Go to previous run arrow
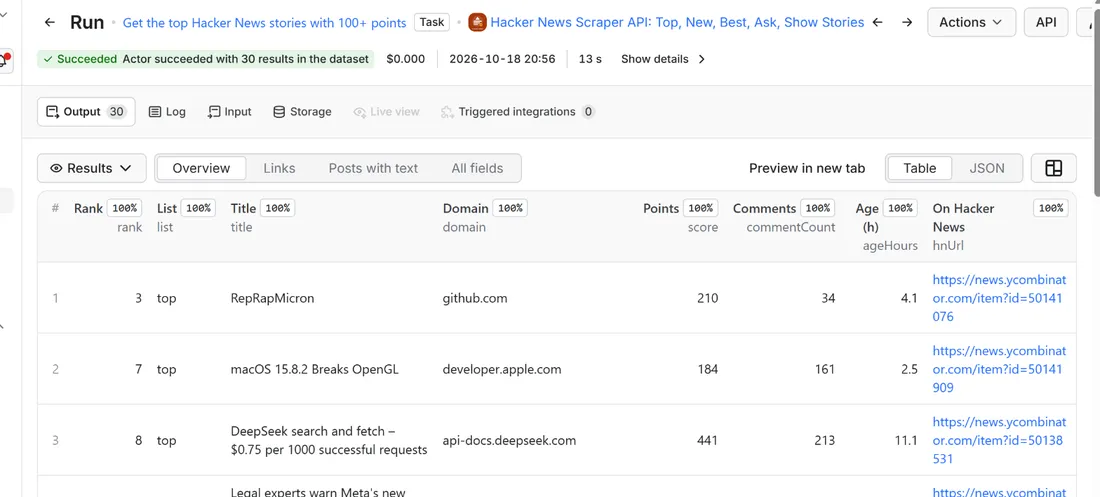Screen dimensions: 1100x497 [x=878, y=22]
